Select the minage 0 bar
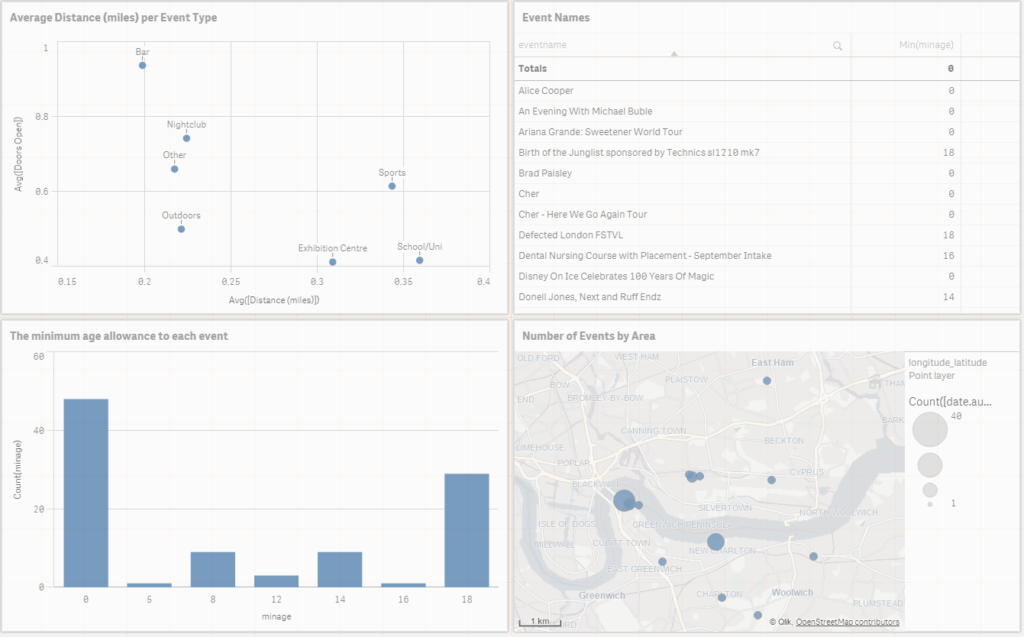The height and width of the screenshot is (637, 1024). click(86, 493)
